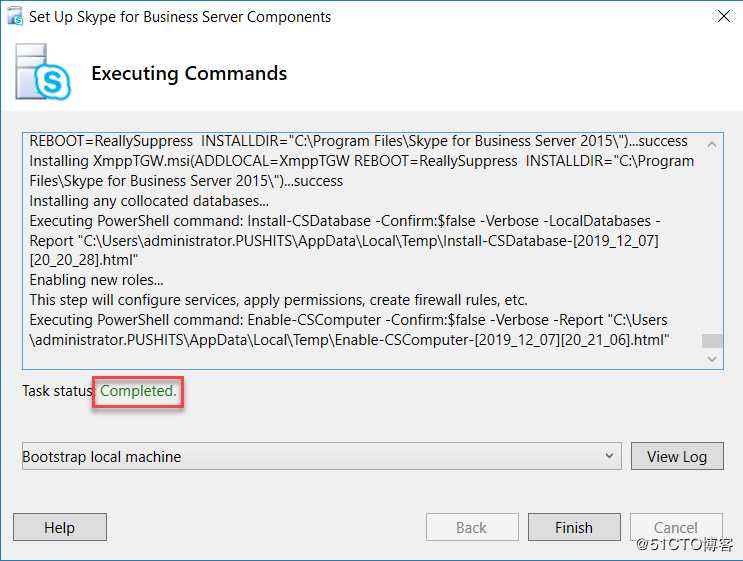
Task: Click the green 'Completed.' status text
Action: point(138,391)
